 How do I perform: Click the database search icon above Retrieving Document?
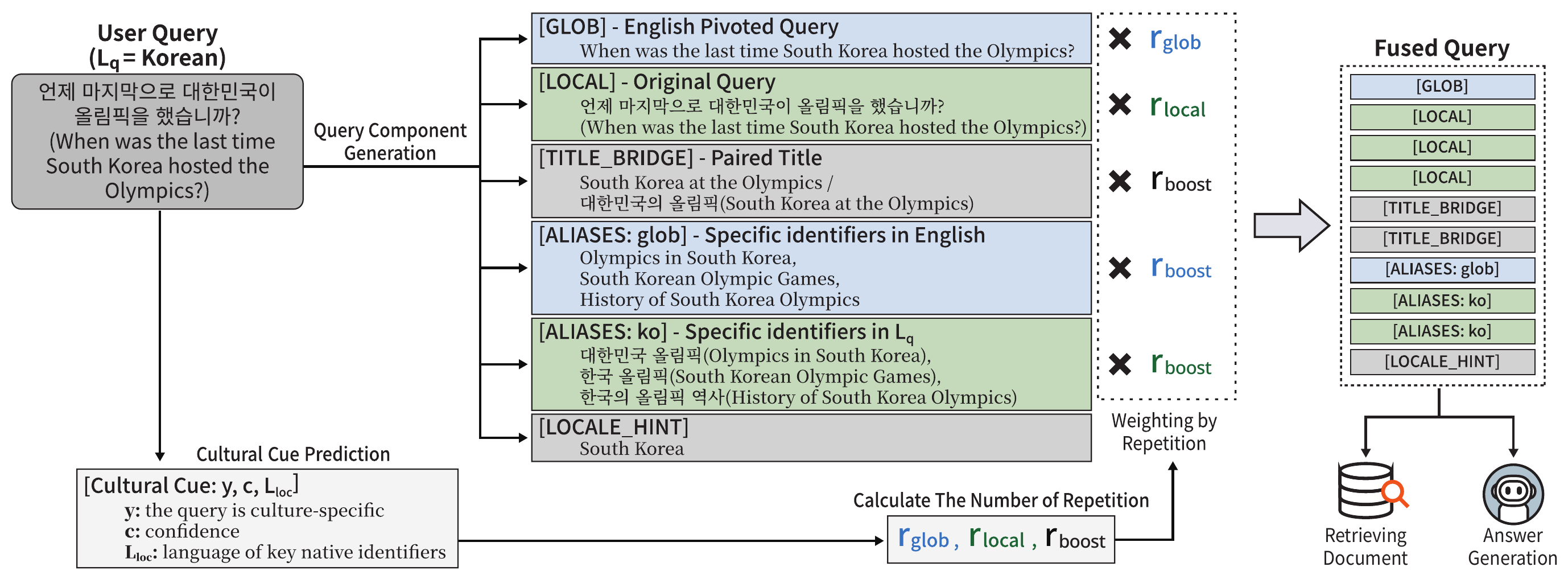click(x=1371, y=490)
